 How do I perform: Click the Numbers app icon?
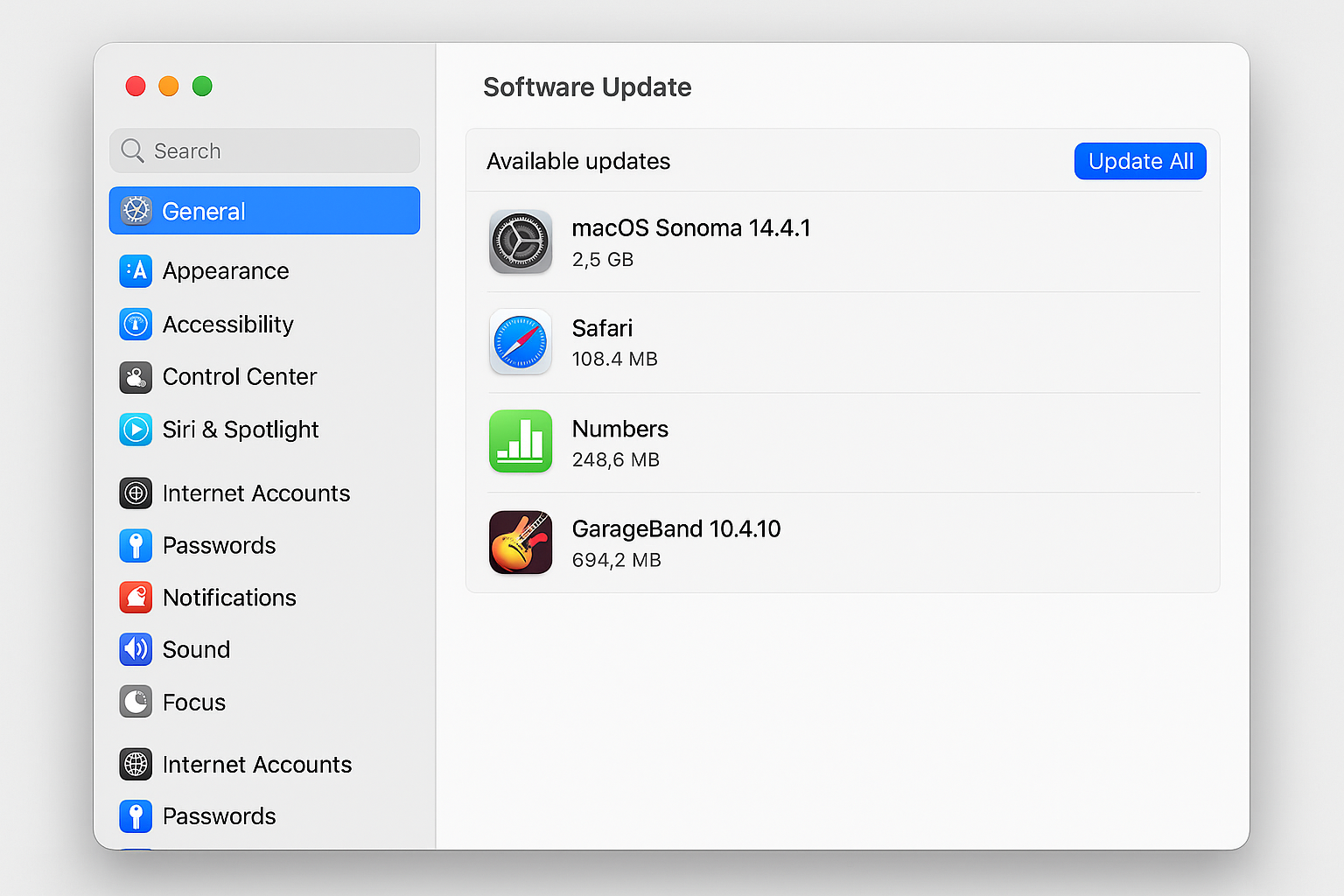(x=521, y=442)
